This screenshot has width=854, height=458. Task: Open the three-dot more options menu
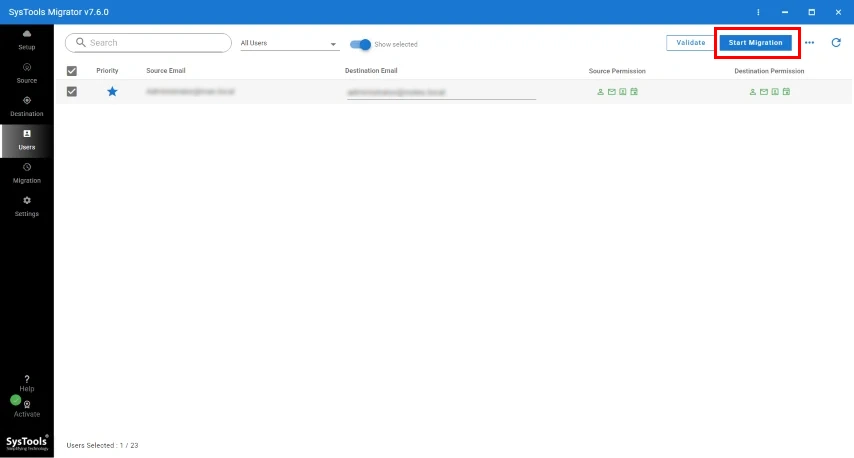tap(809, 42)
